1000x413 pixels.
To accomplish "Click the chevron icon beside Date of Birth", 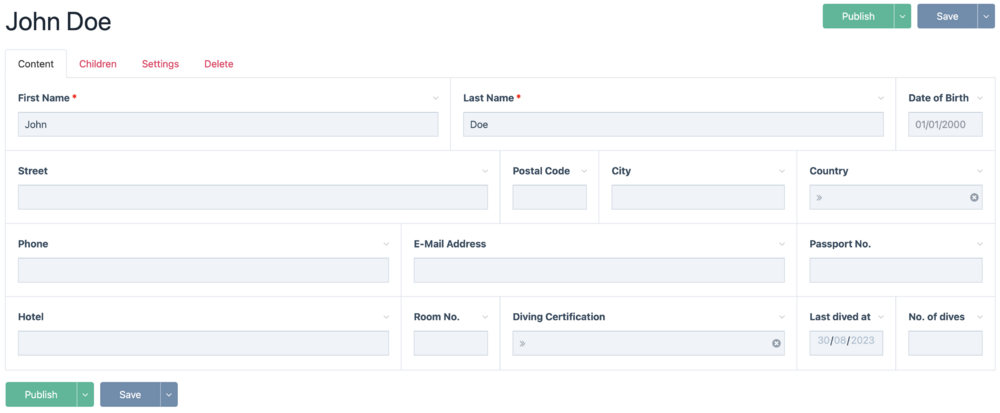I will [980, 98].
